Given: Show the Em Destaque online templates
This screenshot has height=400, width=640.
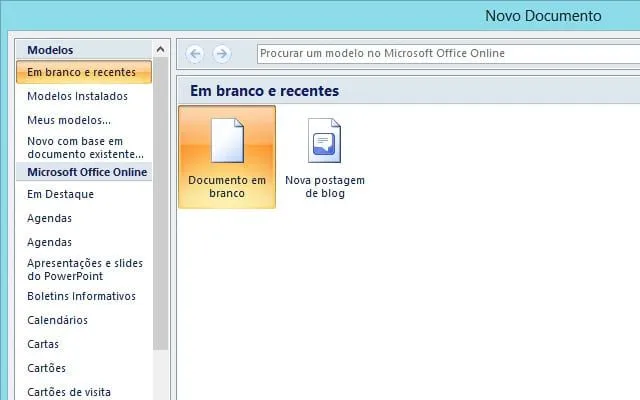Looking at the screenshot, I should (61, 194).
